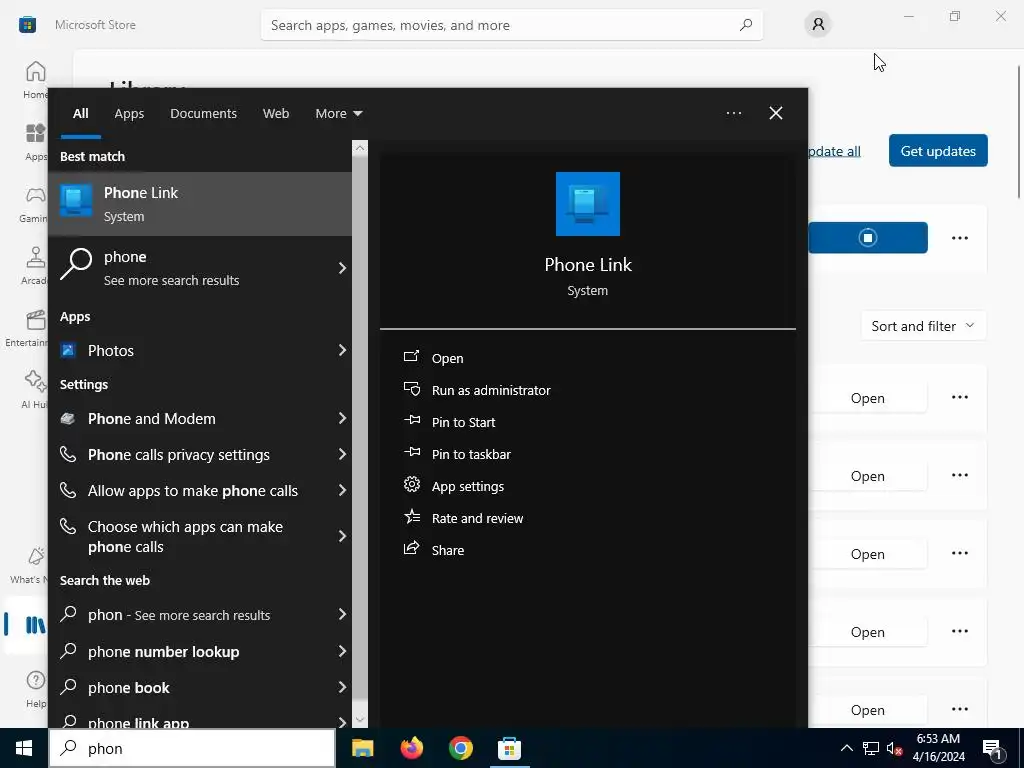This screenshot has height=768, width=1024.
Task: Click the Microsoft Store user profile icon
Action: click(x=818, y=25)
